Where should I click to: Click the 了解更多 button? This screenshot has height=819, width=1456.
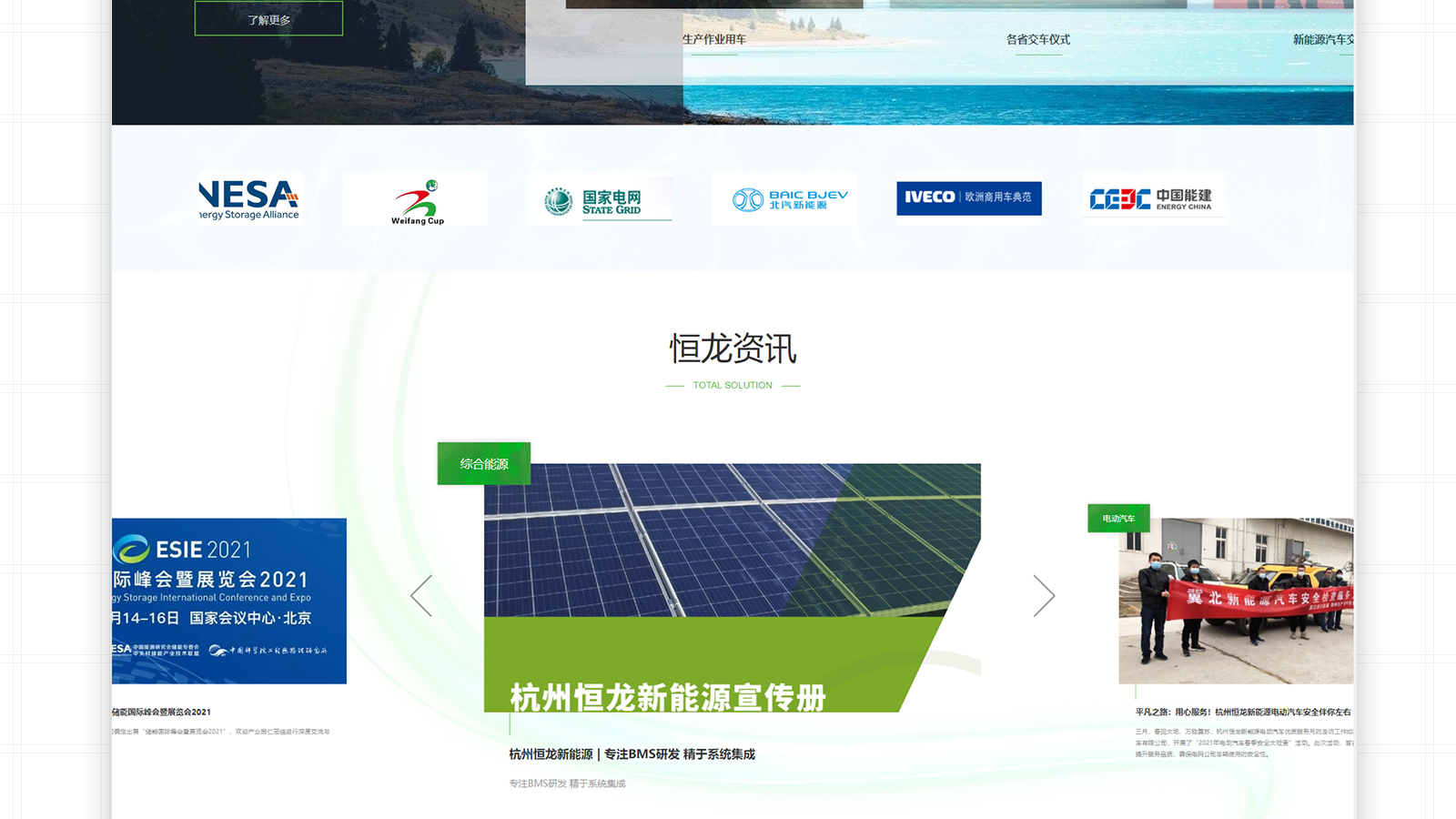tap(268, 19)
